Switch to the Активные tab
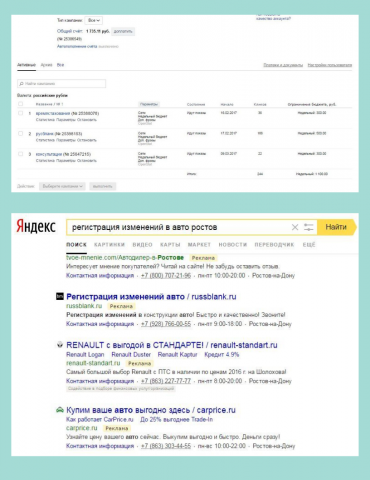Viewport: 370px width, 480px height. pyautogui.click(x=26, y=65)
